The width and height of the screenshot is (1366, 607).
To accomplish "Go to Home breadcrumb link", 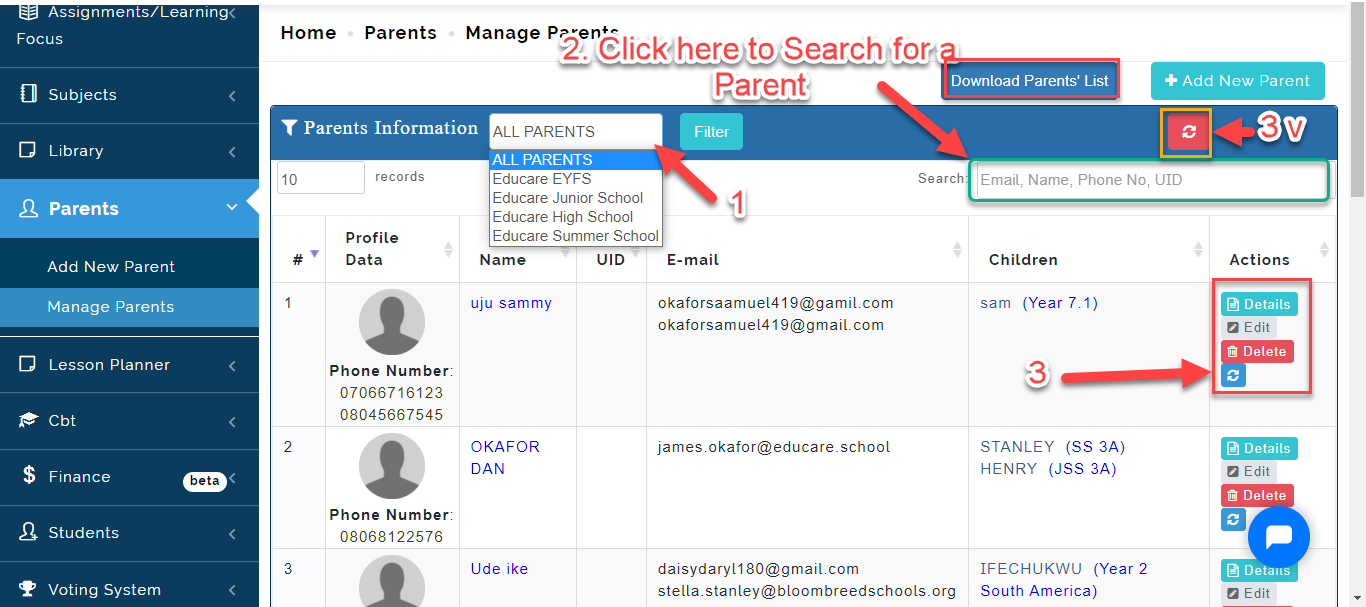I will point(308,33).
